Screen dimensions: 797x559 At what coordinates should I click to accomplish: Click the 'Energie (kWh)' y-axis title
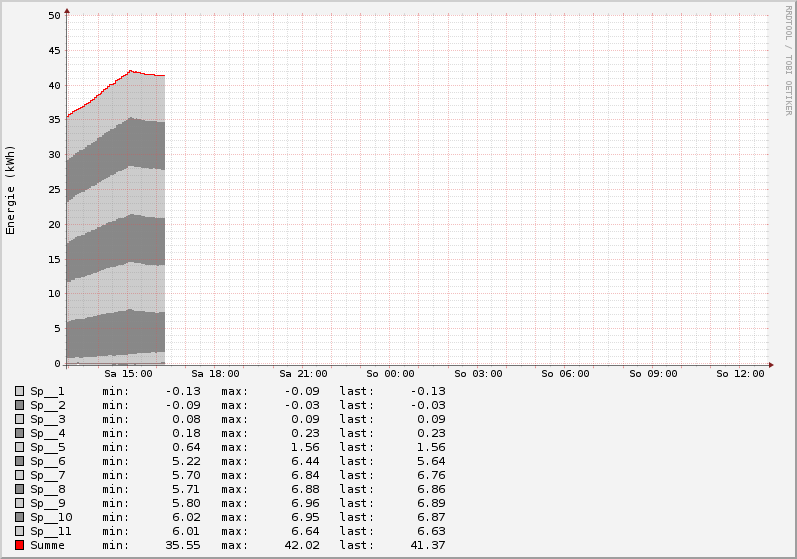pos(11,190)
